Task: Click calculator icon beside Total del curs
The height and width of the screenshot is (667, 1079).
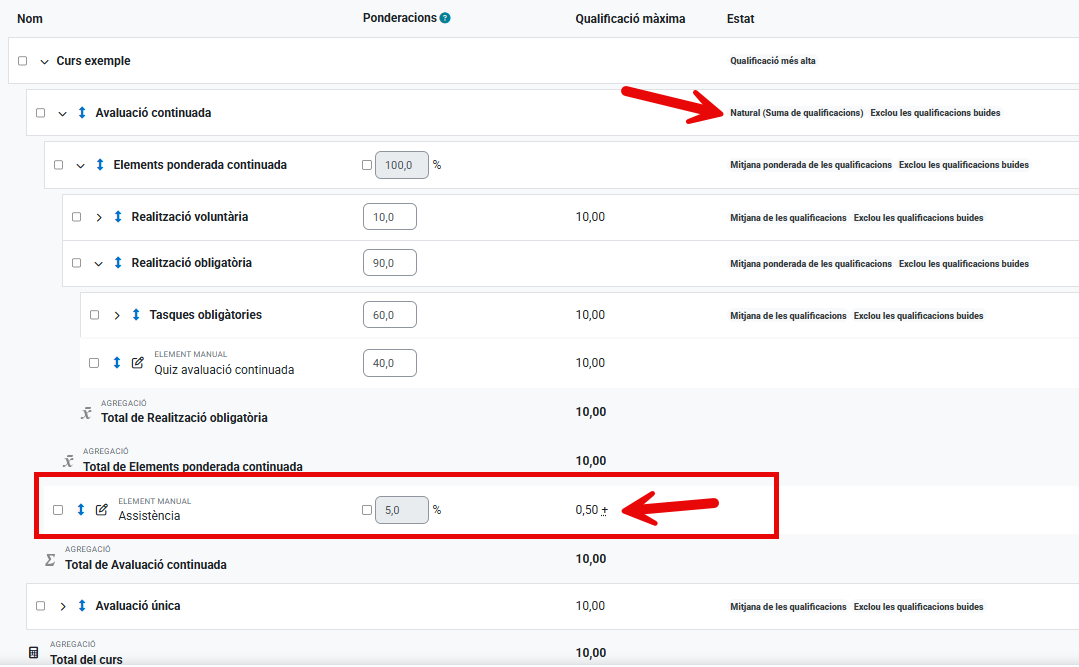Action: 33,653
